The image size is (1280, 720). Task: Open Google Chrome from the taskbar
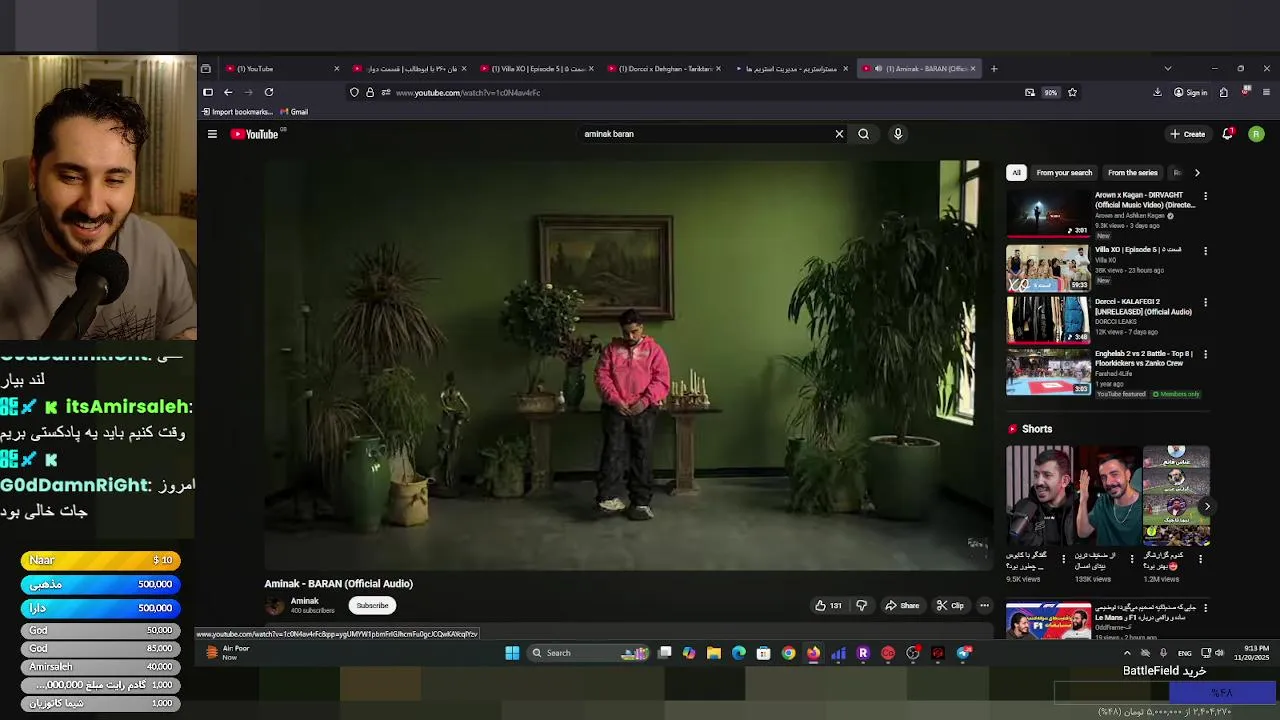(789, 653)
